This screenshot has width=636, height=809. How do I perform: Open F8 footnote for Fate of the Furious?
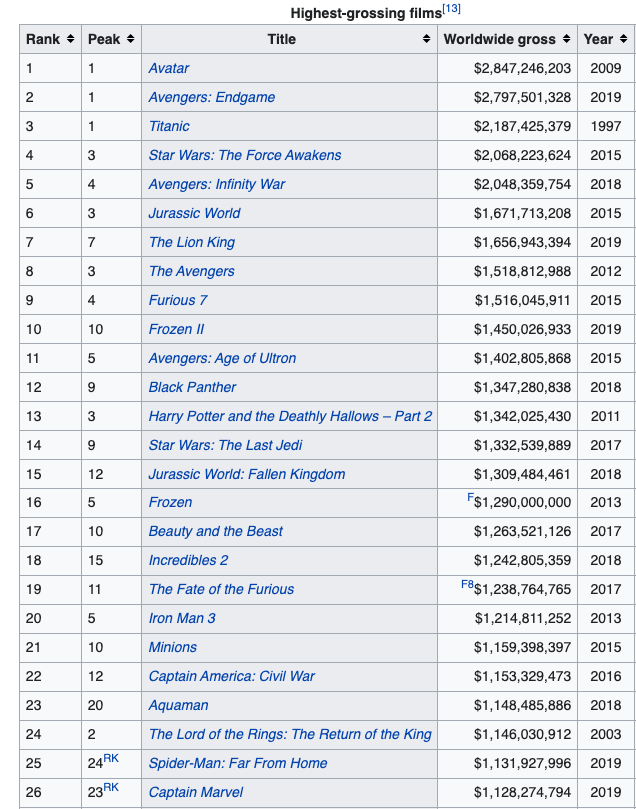(x=467, y=584)
